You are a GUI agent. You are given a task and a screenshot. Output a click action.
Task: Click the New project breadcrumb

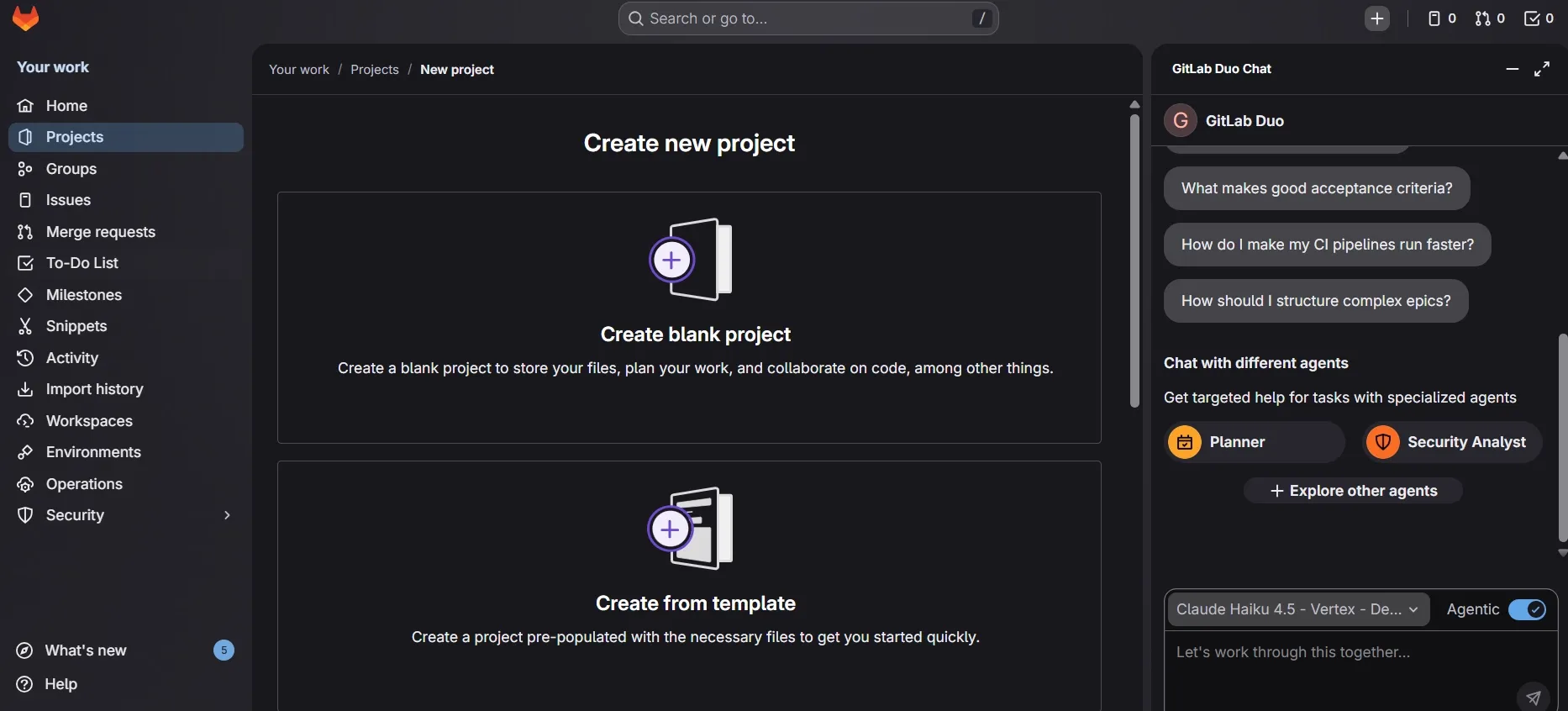pos(457,70)
